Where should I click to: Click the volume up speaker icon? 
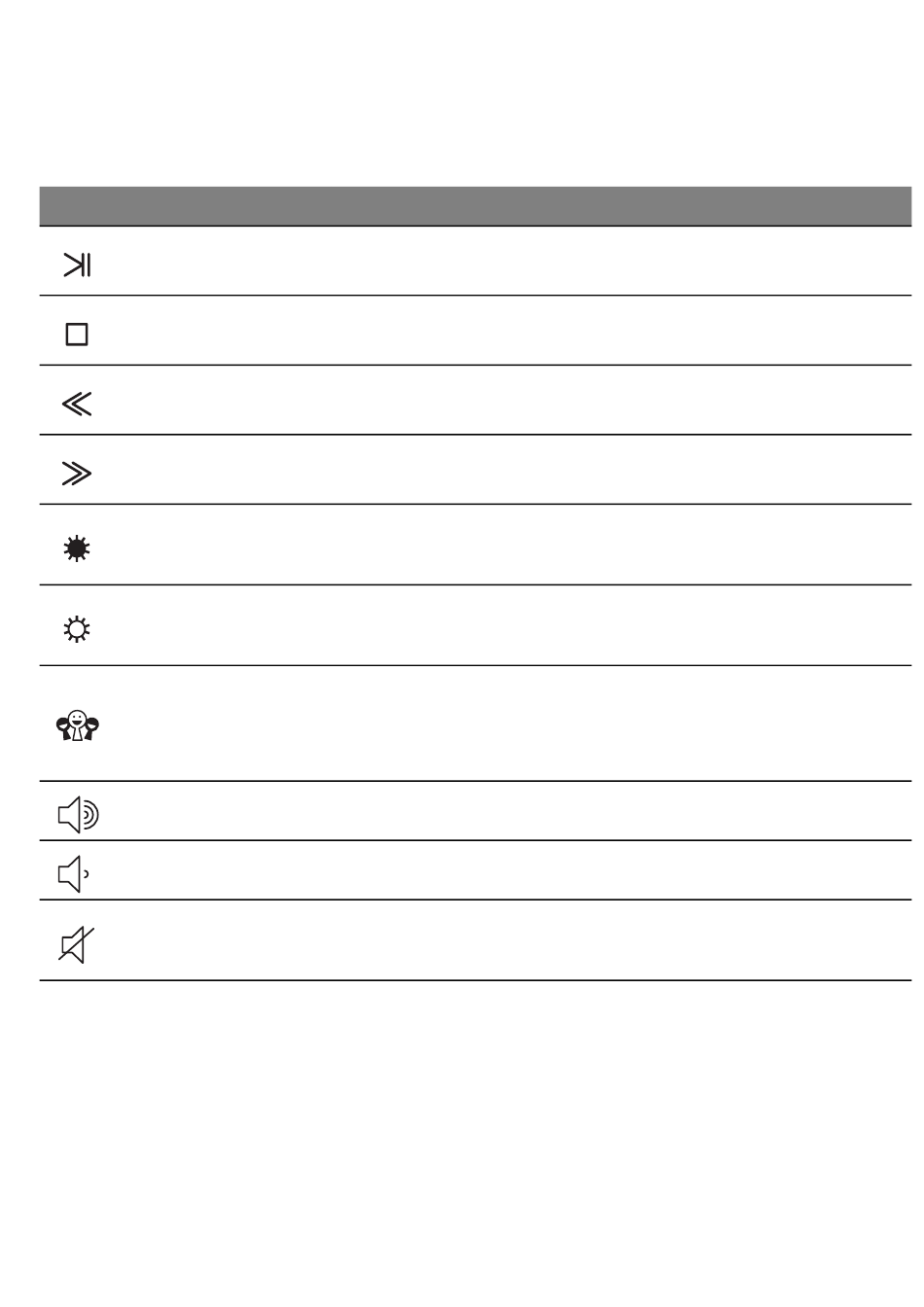click(x=79, y=814)
